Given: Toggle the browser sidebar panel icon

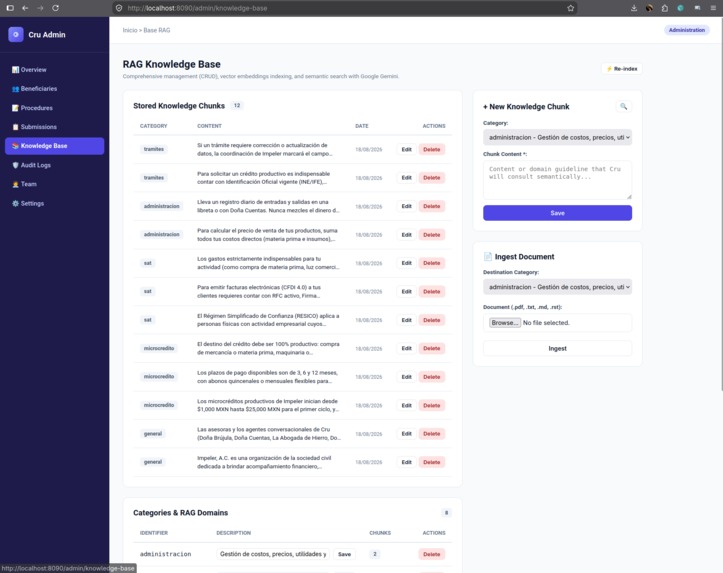Looking at the screenshot, I should (x=10, y=8).
